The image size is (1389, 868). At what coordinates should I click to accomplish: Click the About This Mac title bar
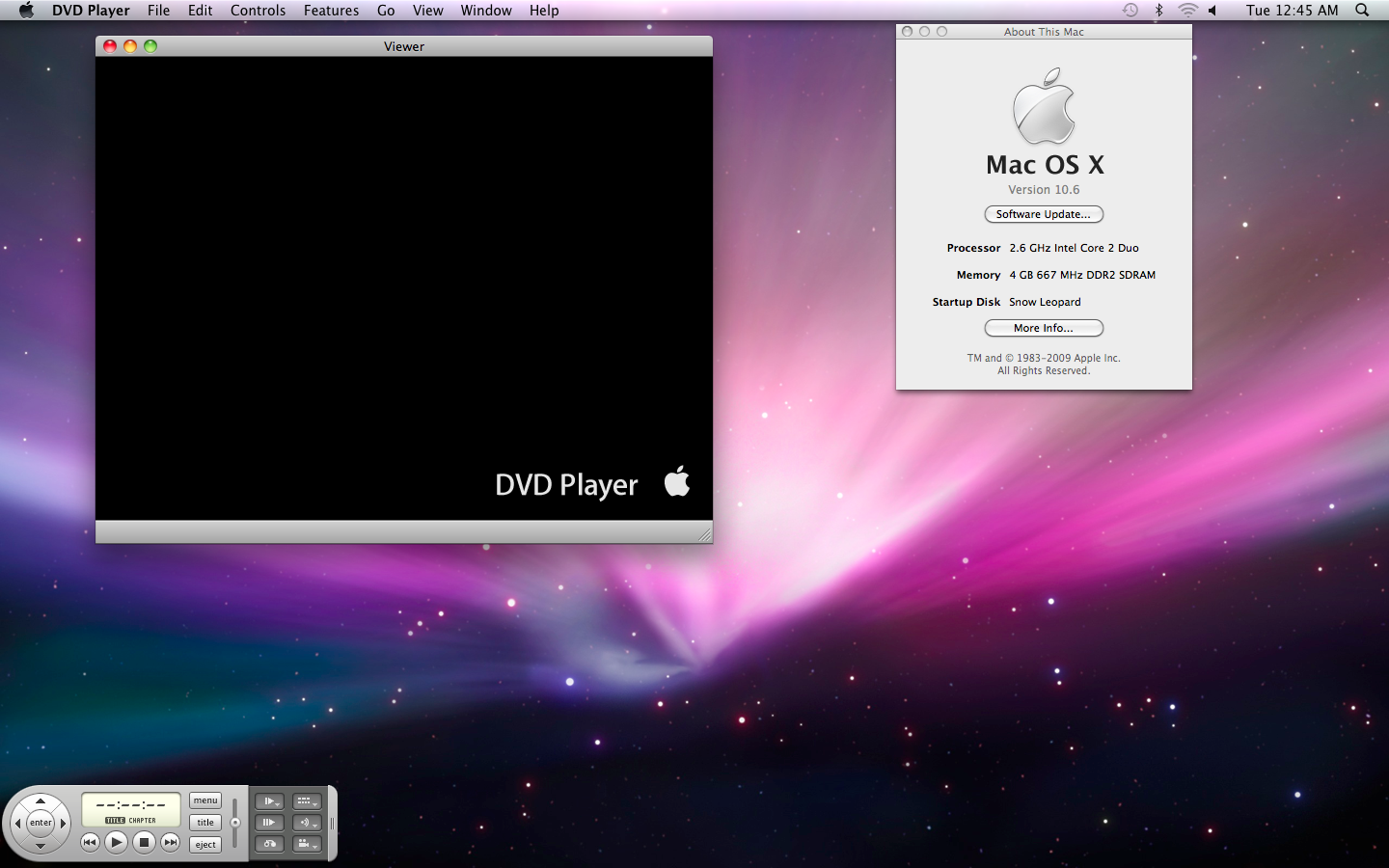point(1044,32)
